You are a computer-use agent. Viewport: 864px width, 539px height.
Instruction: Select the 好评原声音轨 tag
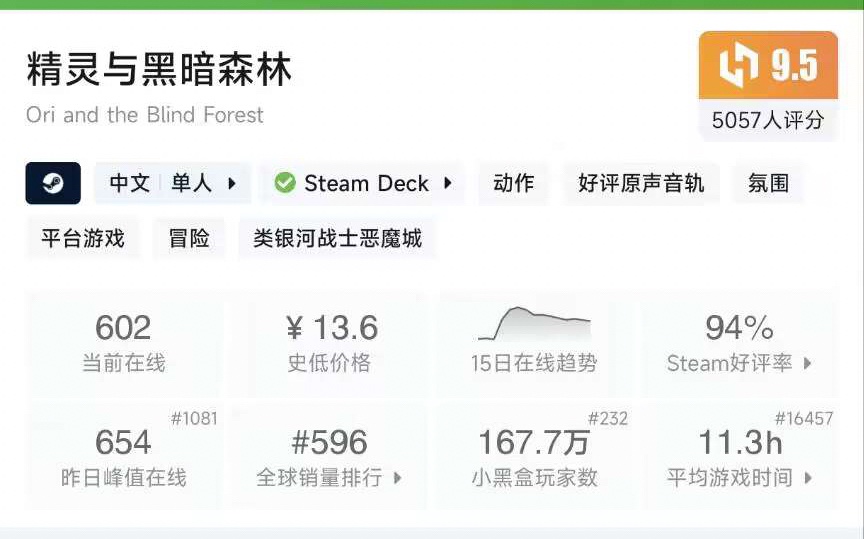[641, 184]
